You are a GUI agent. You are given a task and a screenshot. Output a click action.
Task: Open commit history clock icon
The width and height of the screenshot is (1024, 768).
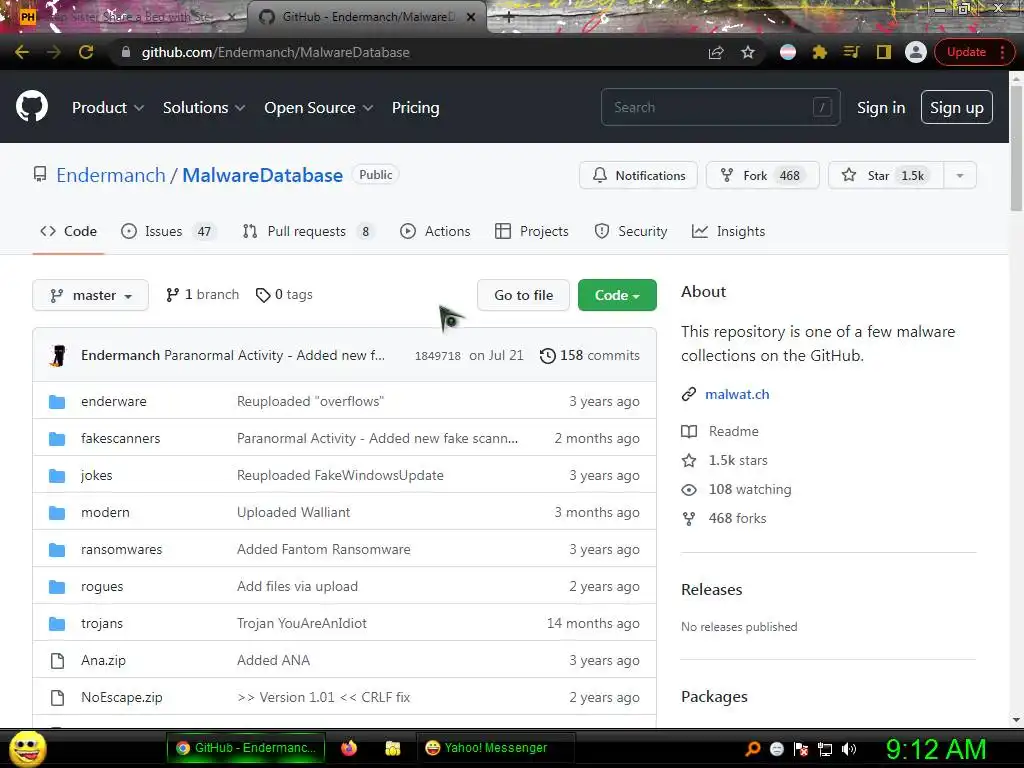[x=547, y=356]
